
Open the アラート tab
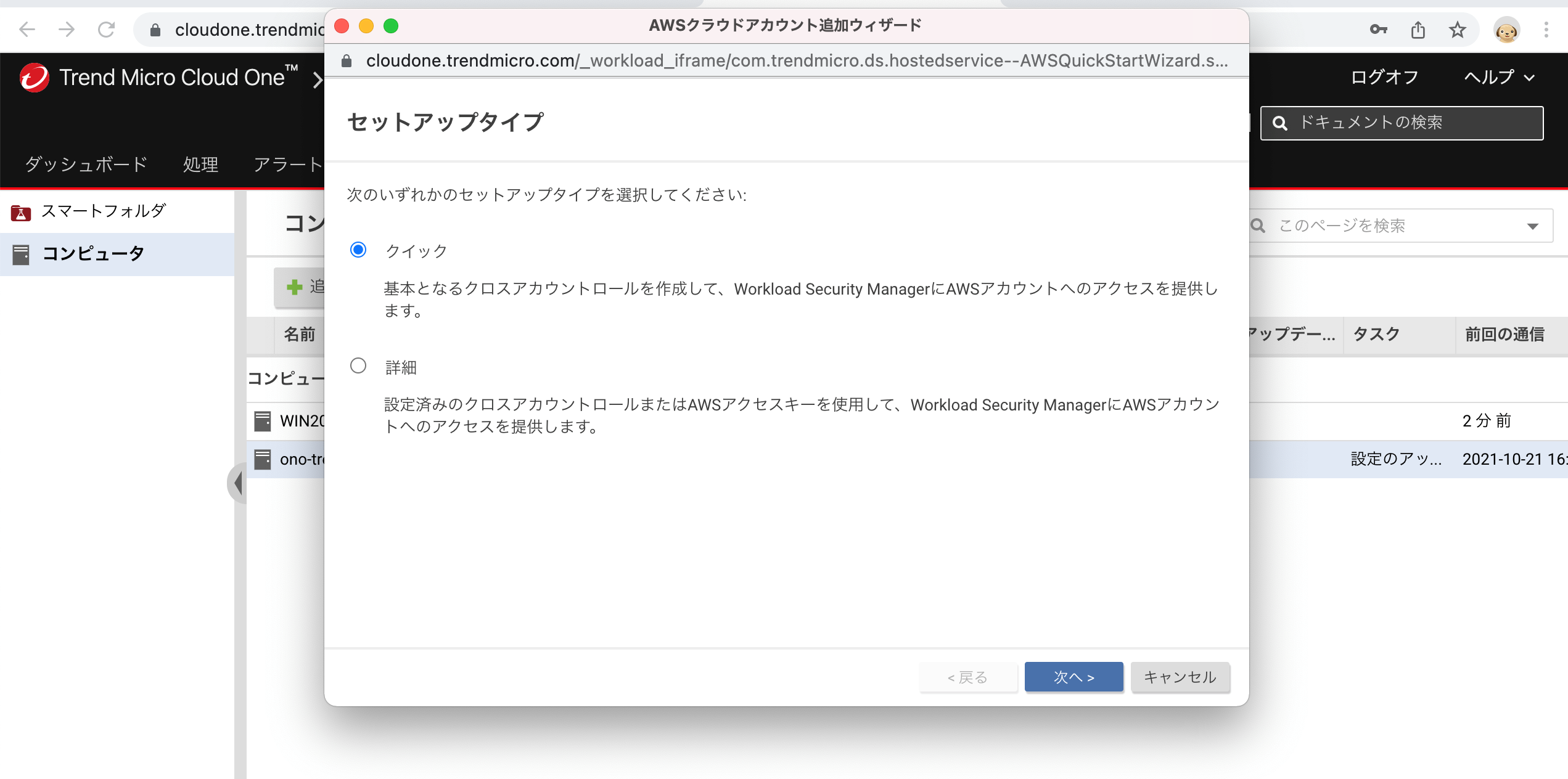(288, 164)
